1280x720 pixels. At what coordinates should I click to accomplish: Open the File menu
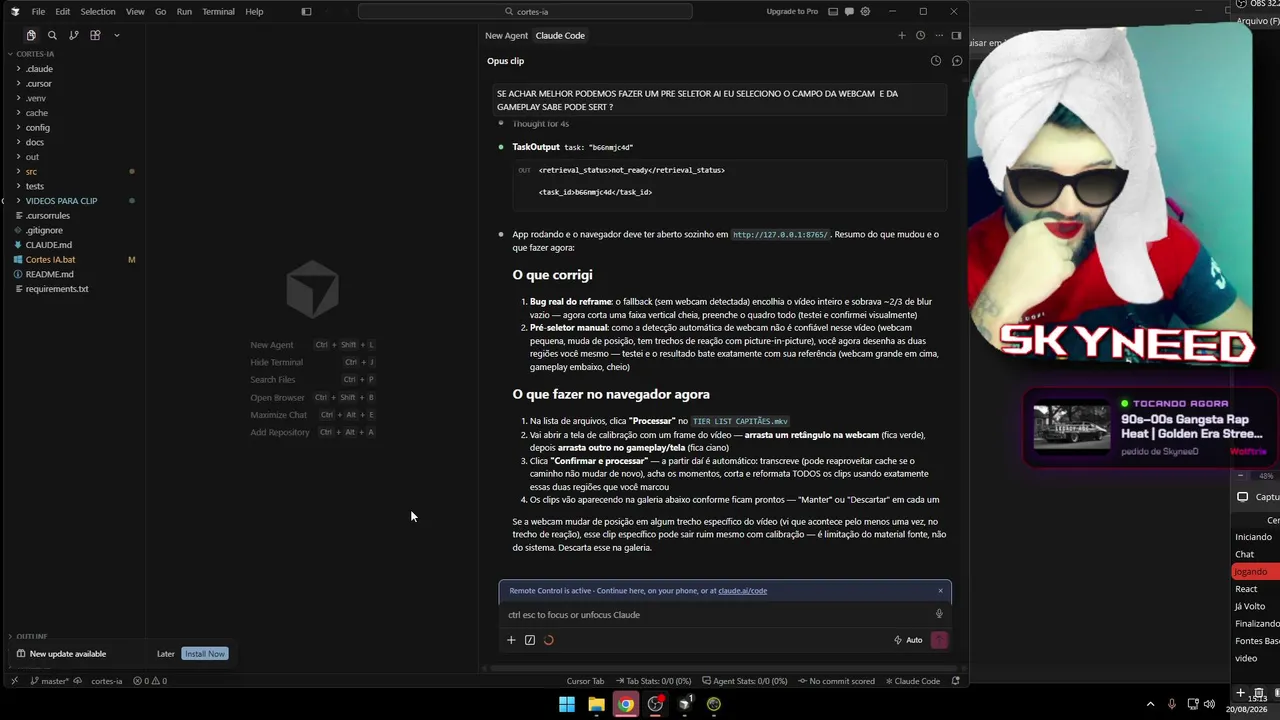click(38, 12)
